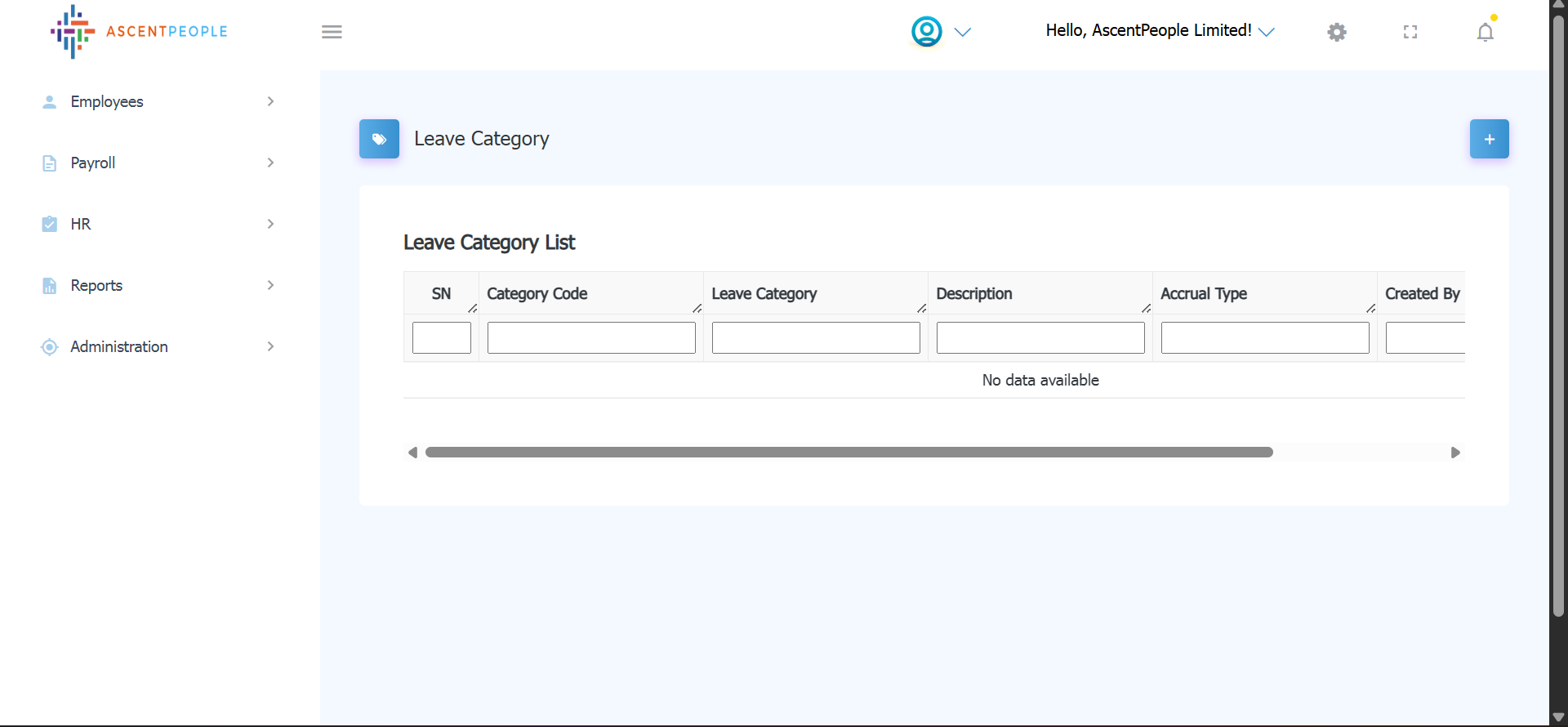Viewport: 1568px width, 727px height.
Task: Click the user profile avatar icon
Action: (x=926, y=32)
